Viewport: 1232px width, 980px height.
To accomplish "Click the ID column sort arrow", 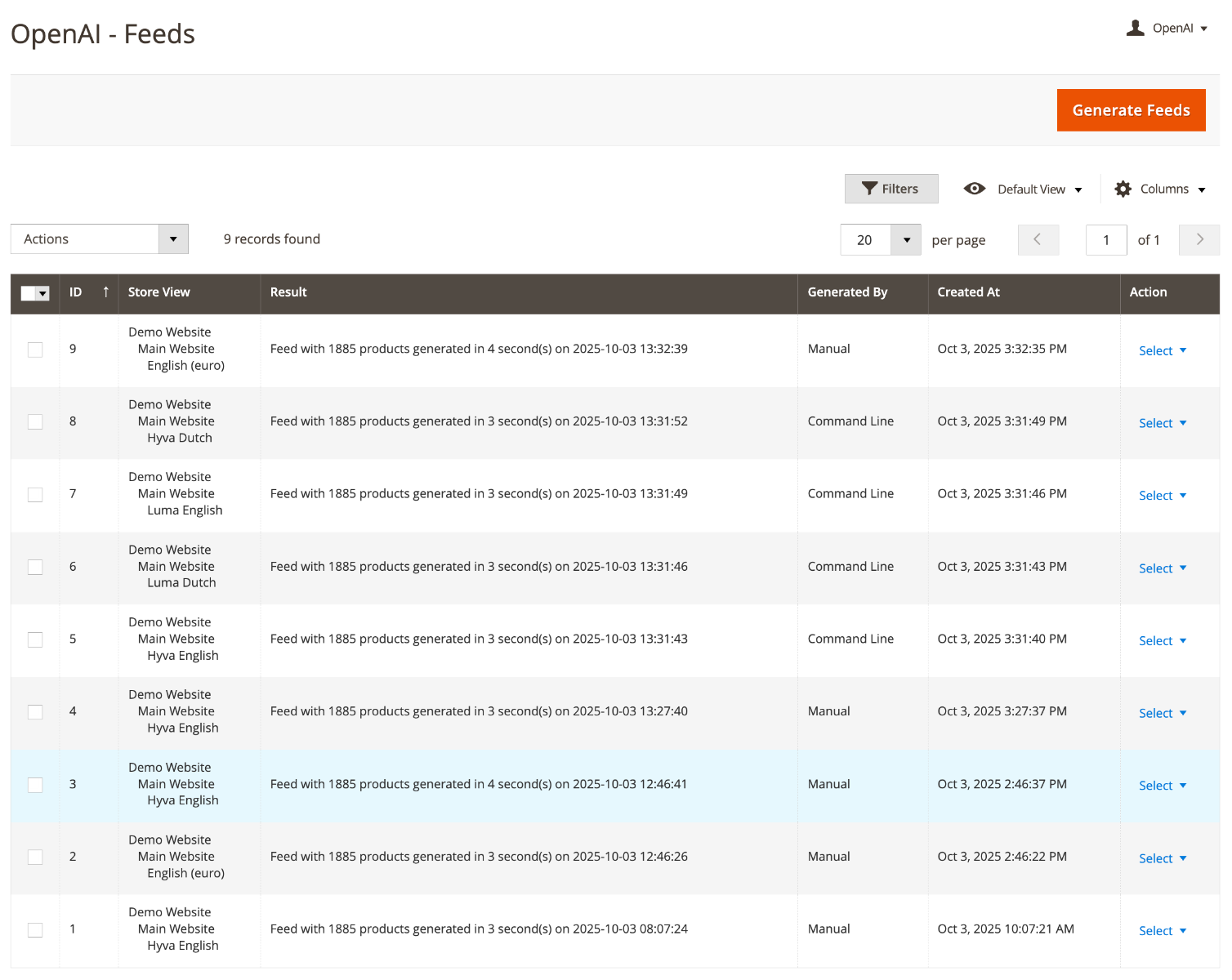I will click(105, 292).
